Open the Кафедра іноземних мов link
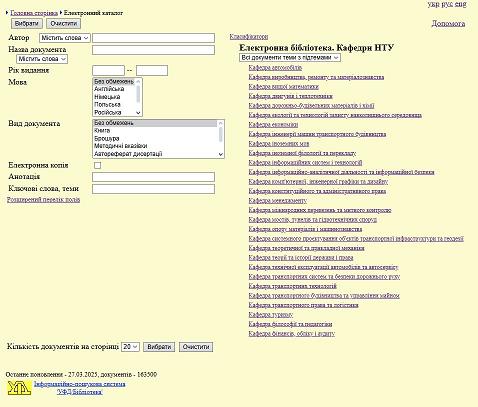The width and height of the screenshot is (478, 407). (x=279, y=144)
